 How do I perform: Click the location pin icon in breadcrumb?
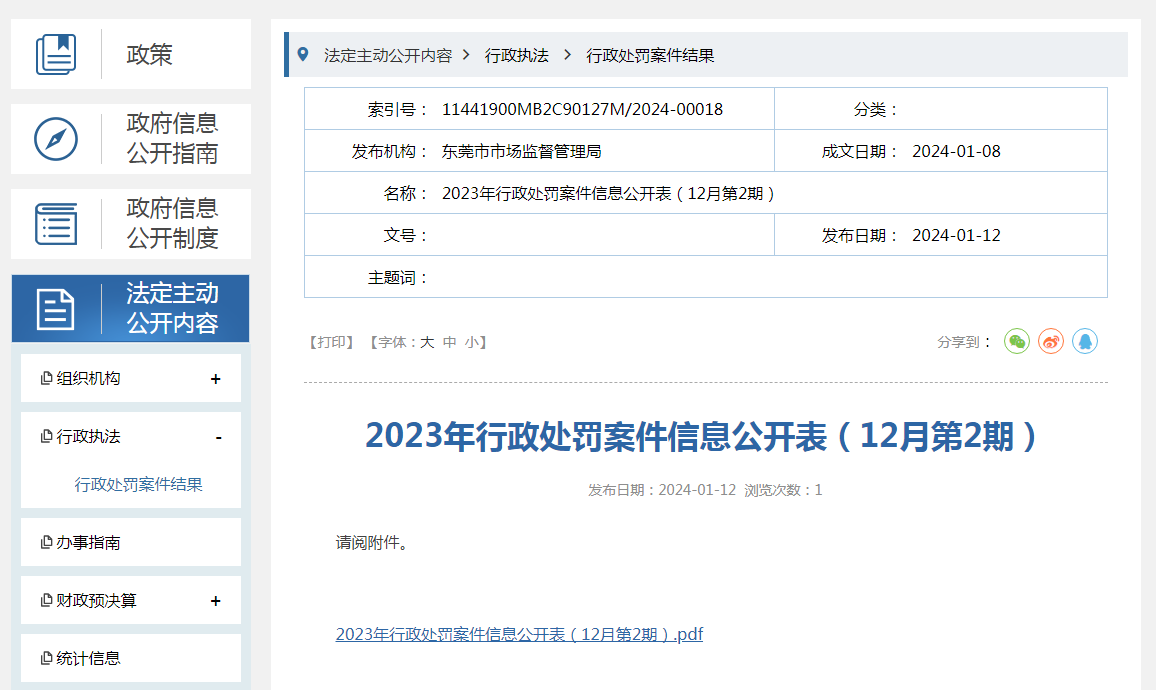[x=303, y=55]
